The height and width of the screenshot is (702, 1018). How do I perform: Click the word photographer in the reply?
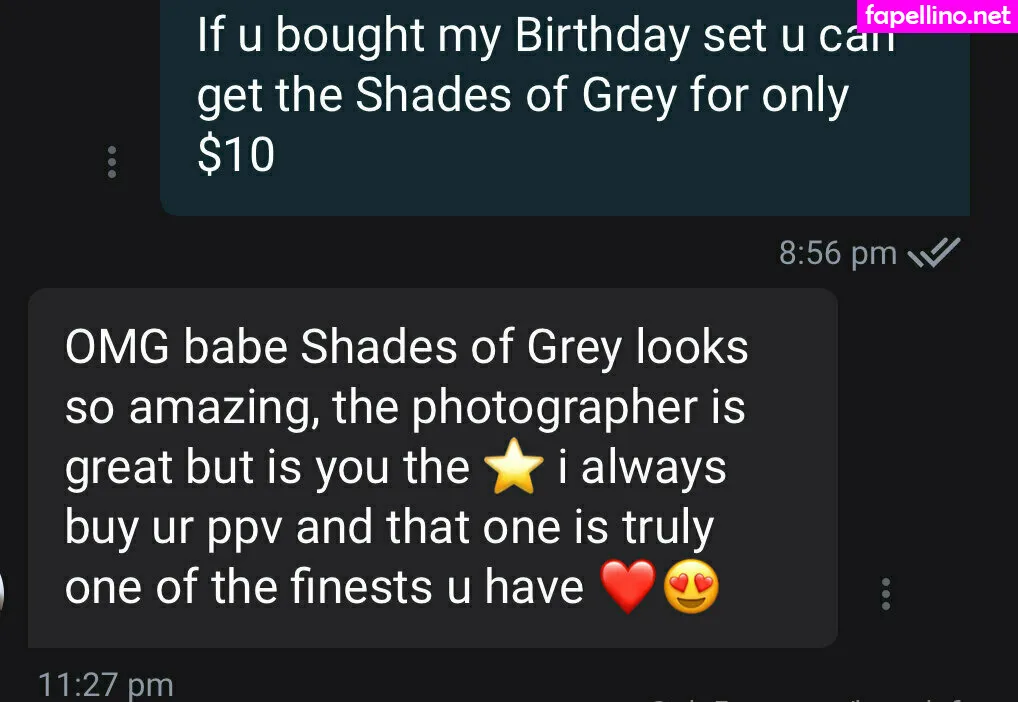(554, 408)
